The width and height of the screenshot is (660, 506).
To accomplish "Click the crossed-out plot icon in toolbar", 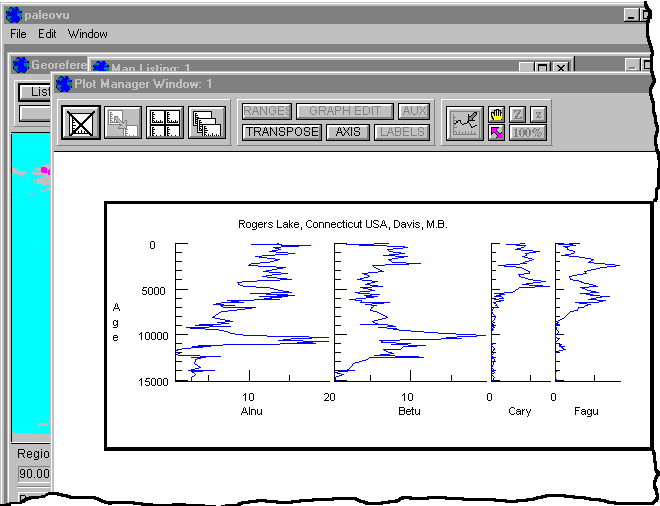I will 81,123.
